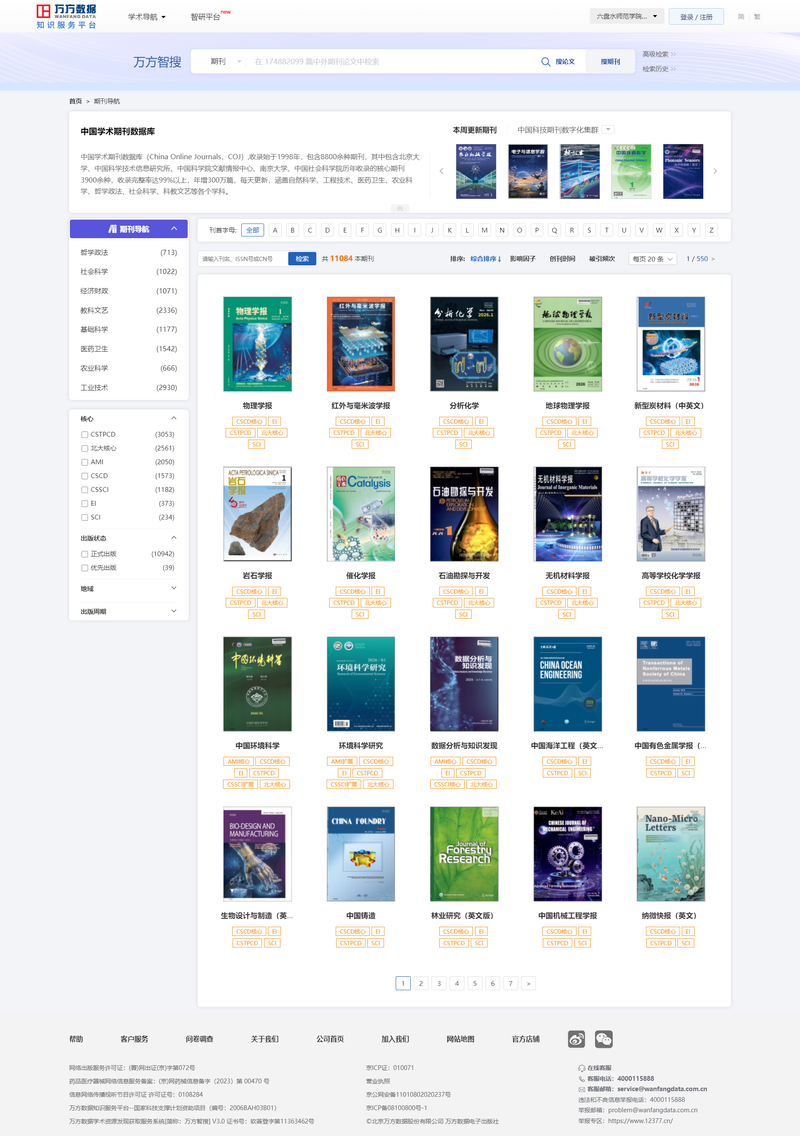Click the left arrow of weekly updated carousel
Viewport: 800px width, 1136px height.
click(441, 171)
